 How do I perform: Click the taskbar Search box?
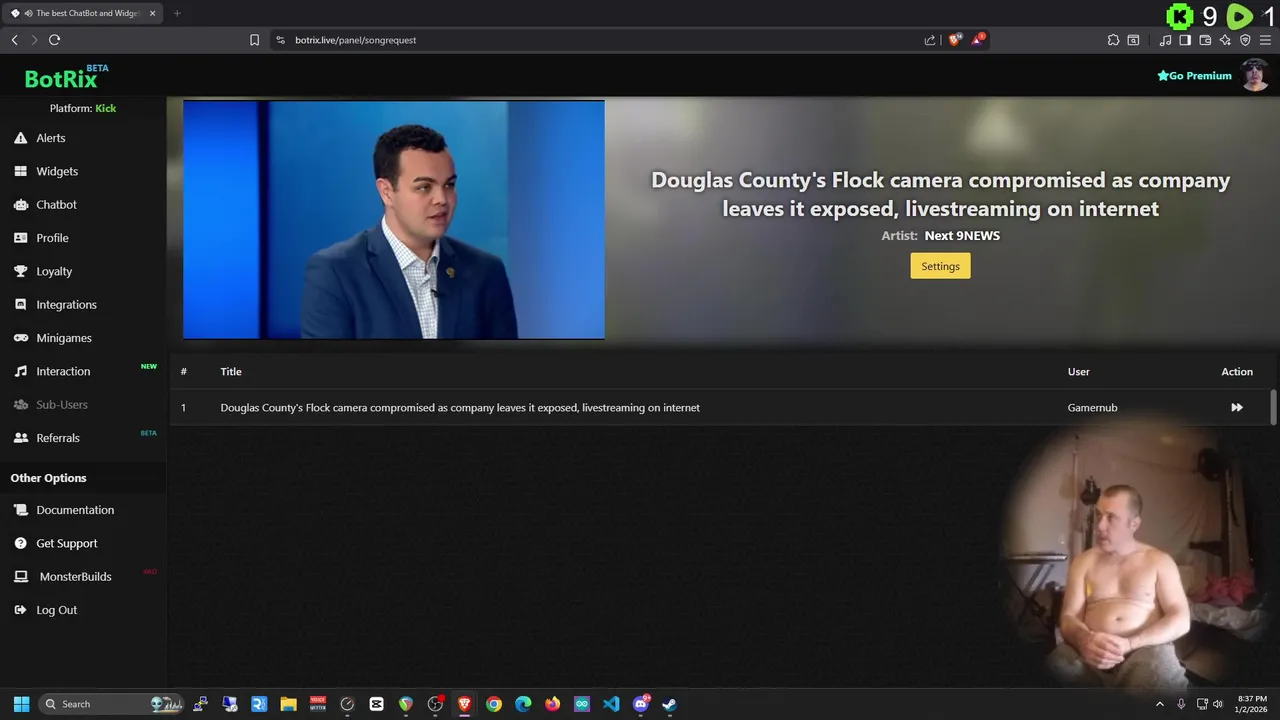(x=112, y=704)
